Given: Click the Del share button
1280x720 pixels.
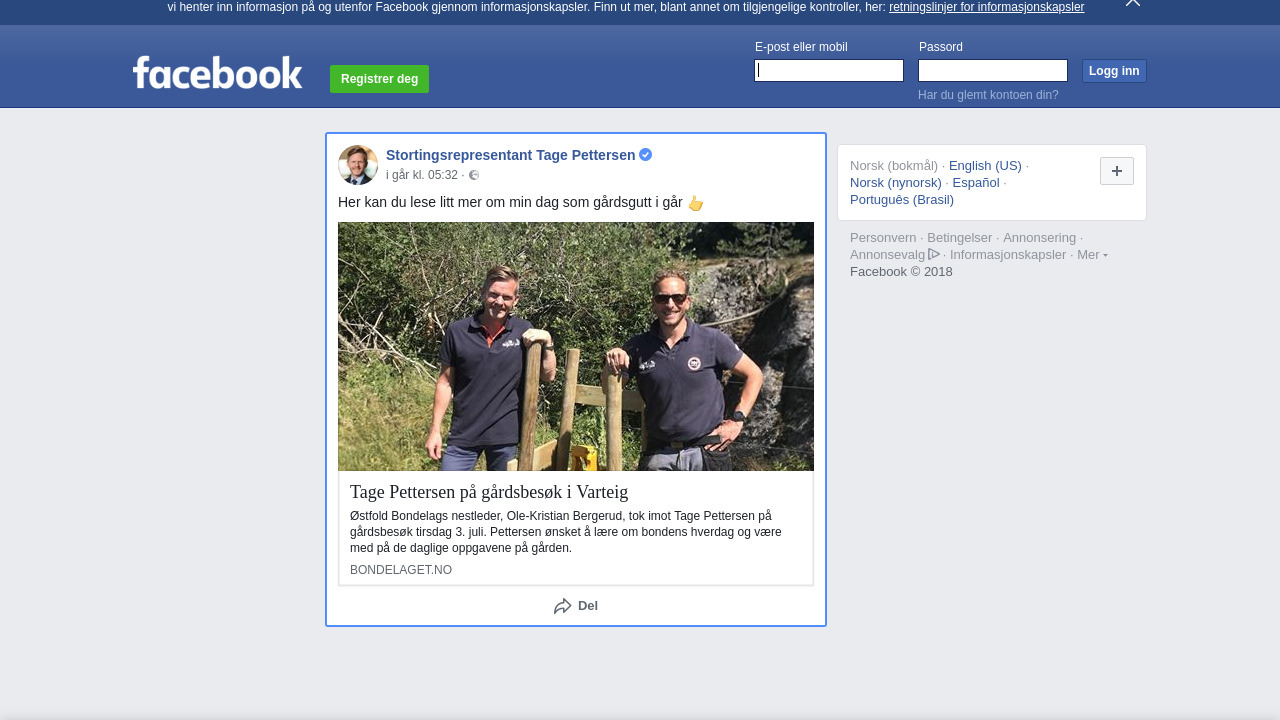Looking at the screenshot, I should pos(576,606).
